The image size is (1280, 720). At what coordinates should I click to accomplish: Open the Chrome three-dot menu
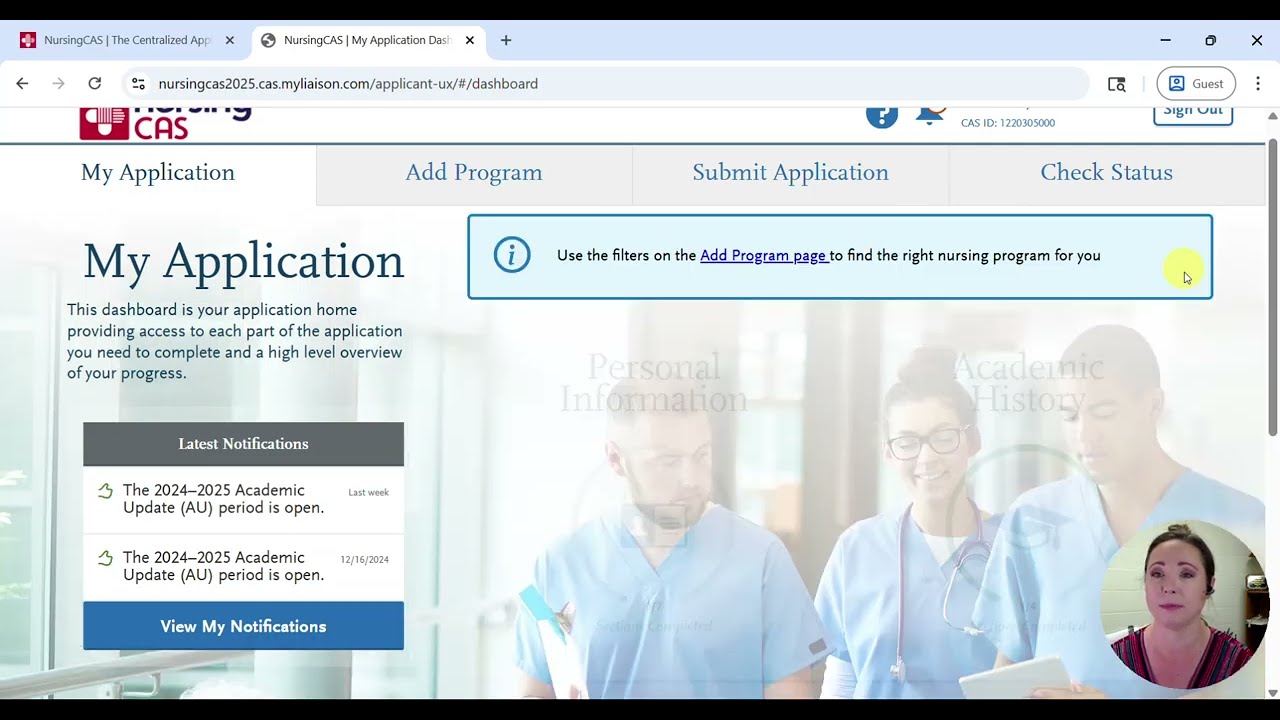(1258, 84)
